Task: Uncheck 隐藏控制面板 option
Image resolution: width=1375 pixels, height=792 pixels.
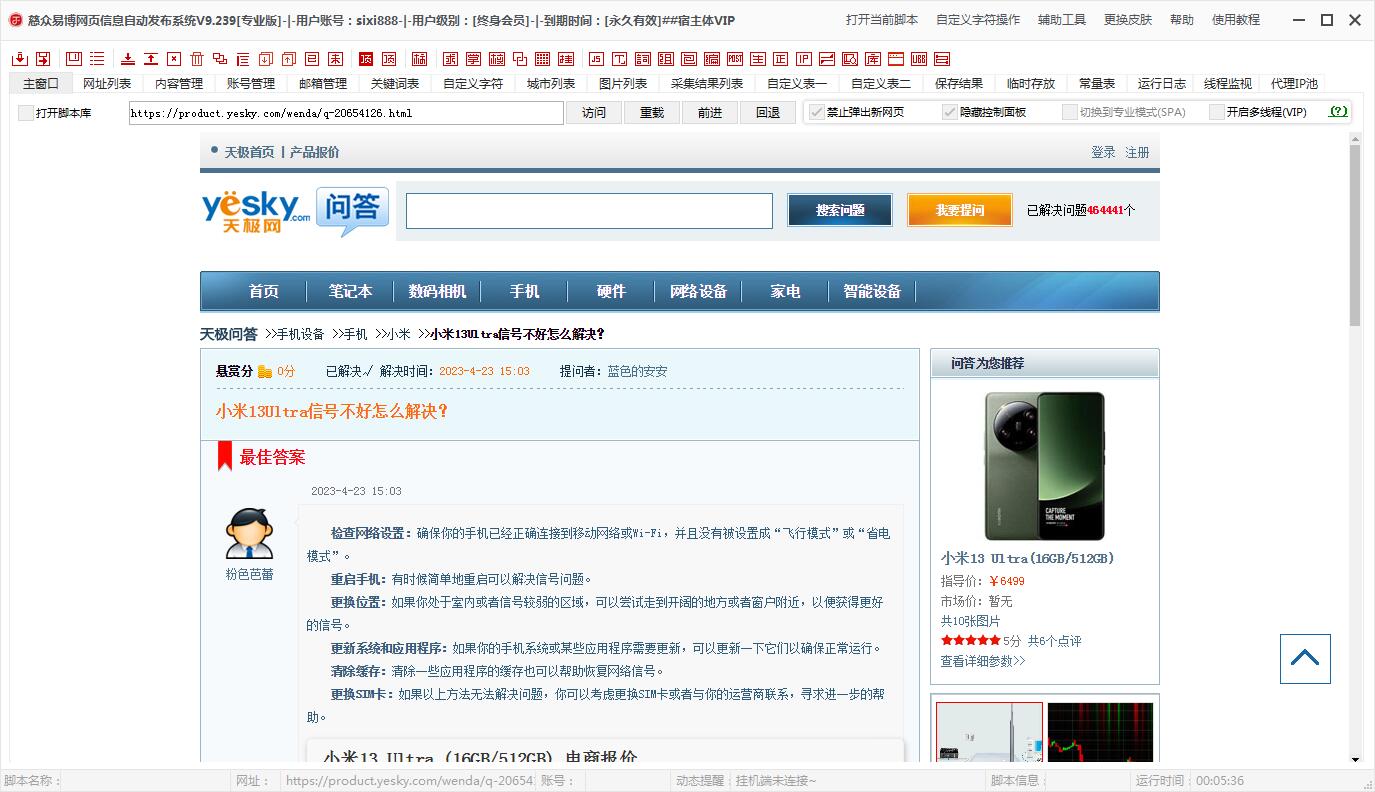Action: coord(950,112)
